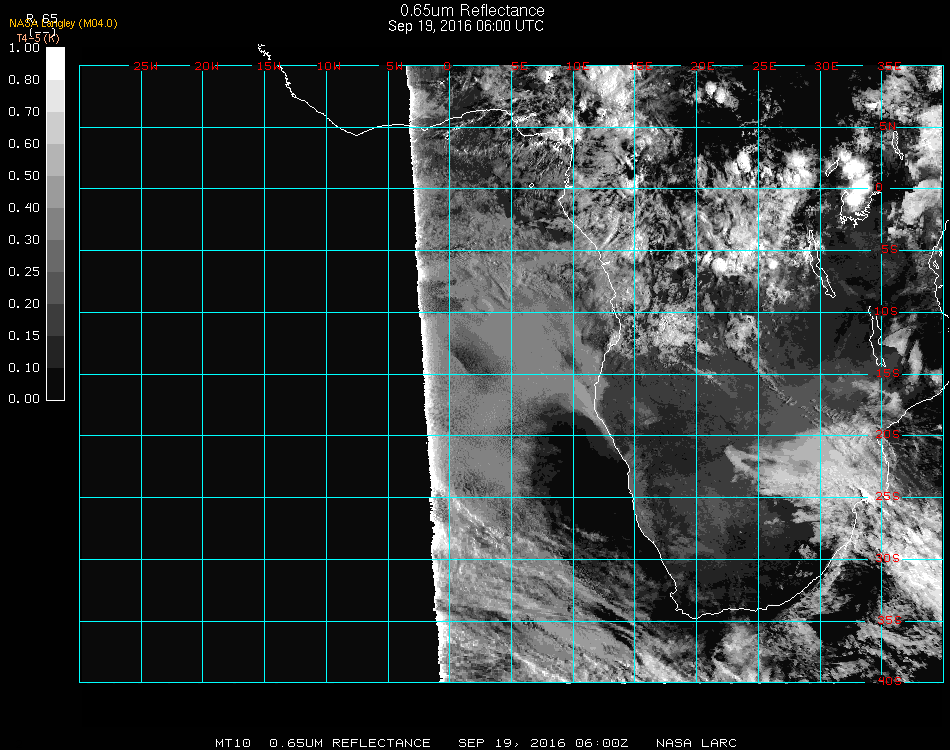
Task: Click the 20S latitude label
Action: 888,435
